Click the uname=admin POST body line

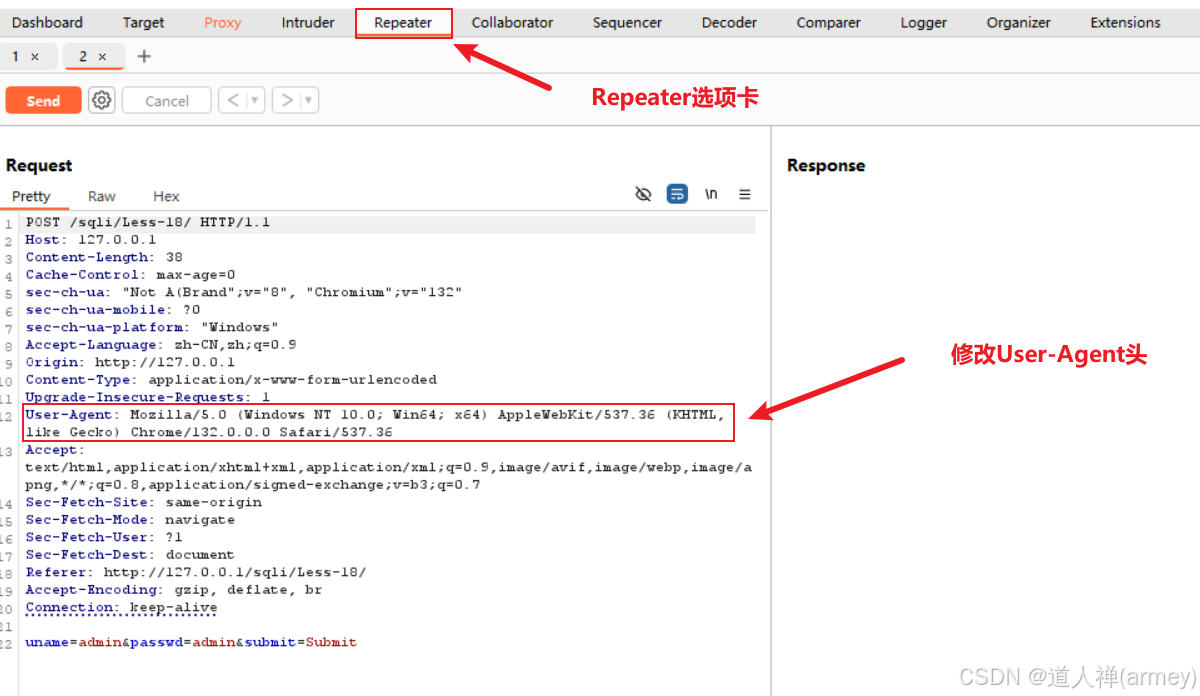tap(191, 642)
